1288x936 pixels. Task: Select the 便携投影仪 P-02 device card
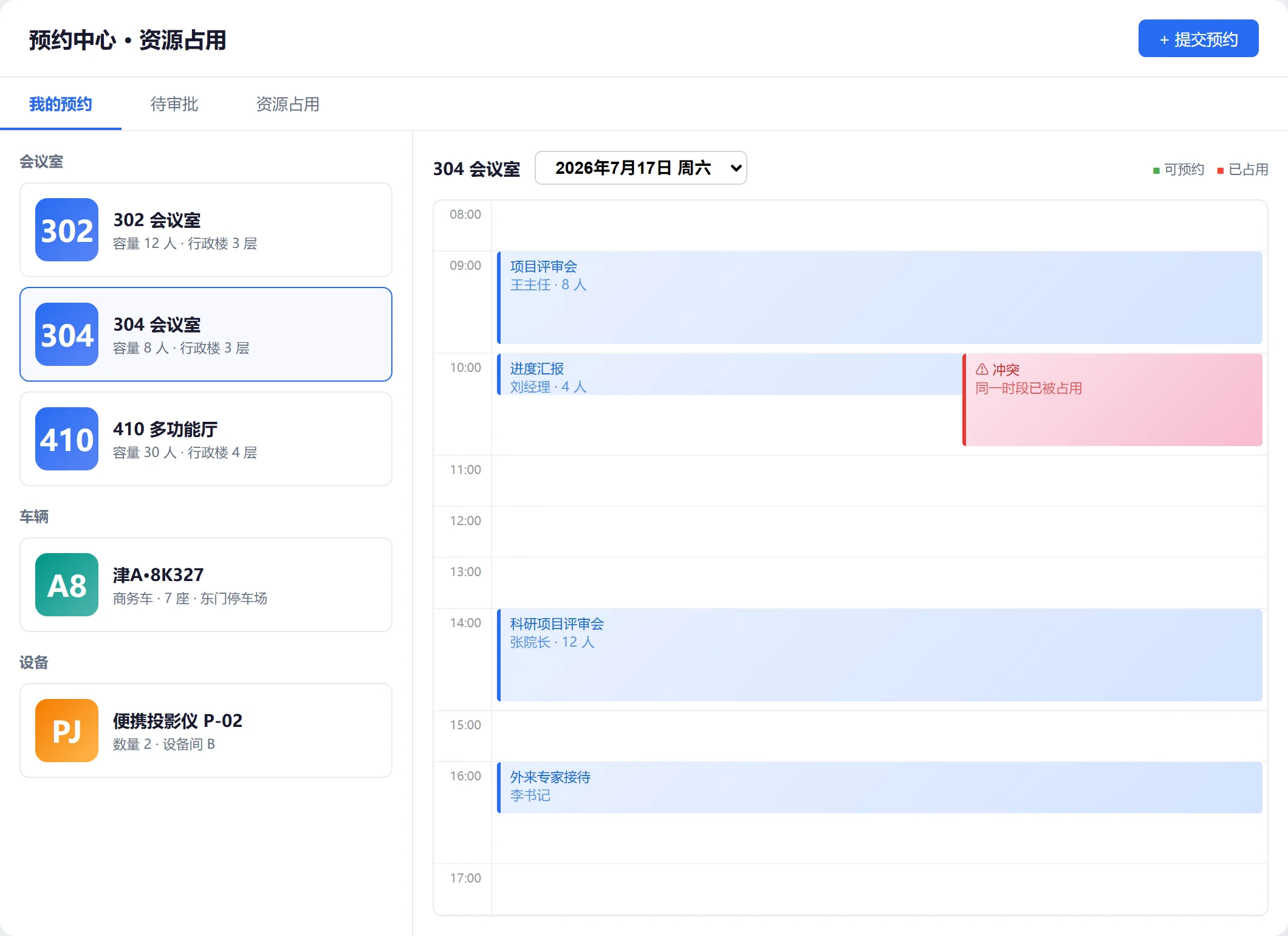(x=206, y=731)
